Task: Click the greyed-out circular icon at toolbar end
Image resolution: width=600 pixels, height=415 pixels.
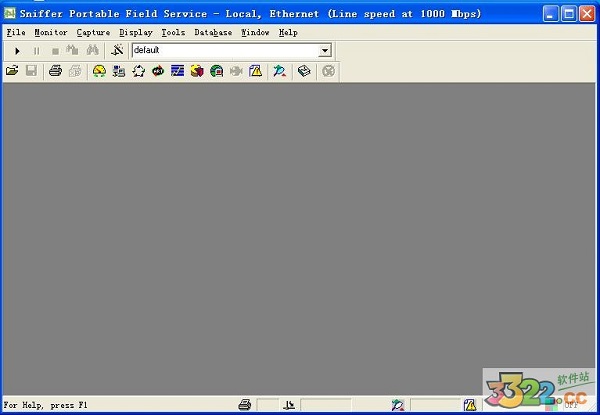Action: click(328, 71)
